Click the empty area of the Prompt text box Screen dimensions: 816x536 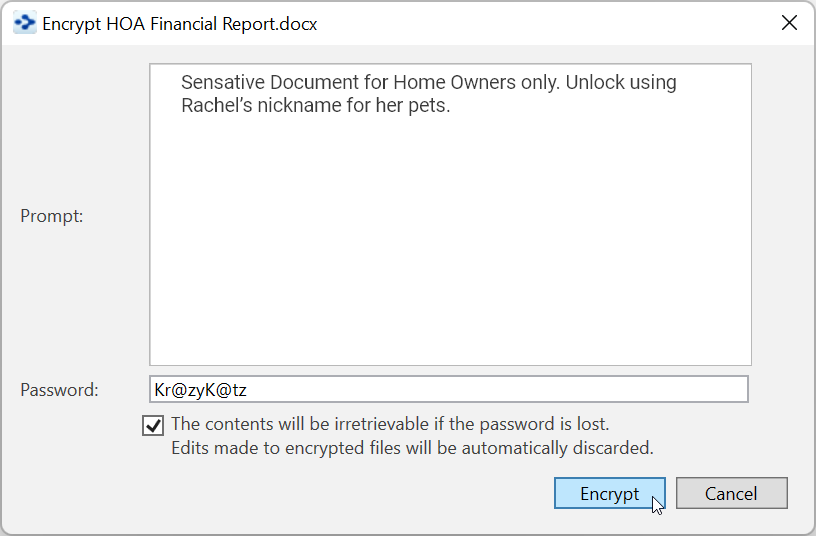(x=450, y=250)
